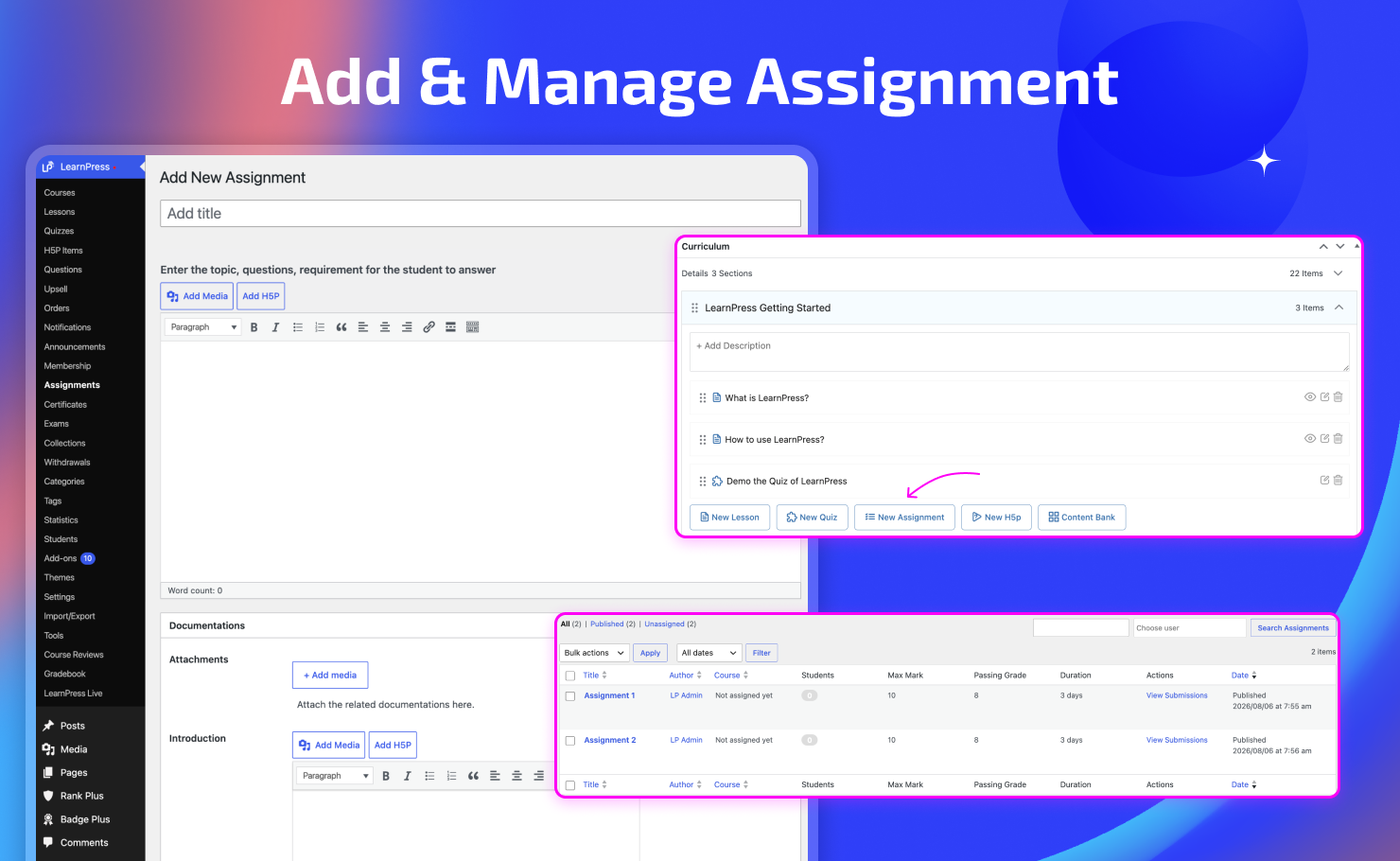This screenshot has width=1400, height=861.
Task: Align text left in main editor toolbar
Action: tap(363, 327)
